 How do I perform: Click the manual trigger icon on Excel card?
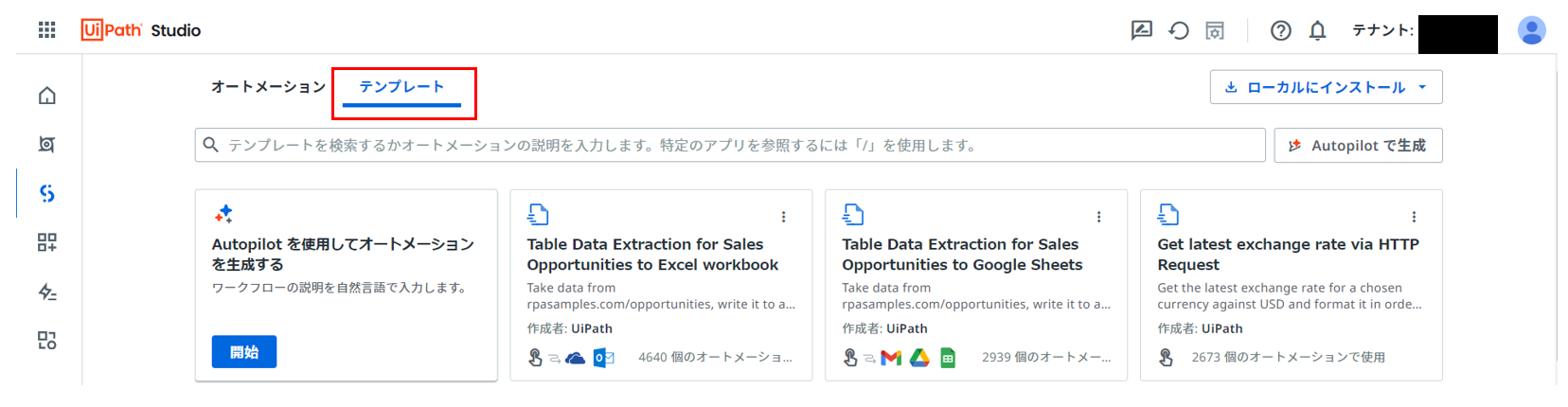point(535,358)
